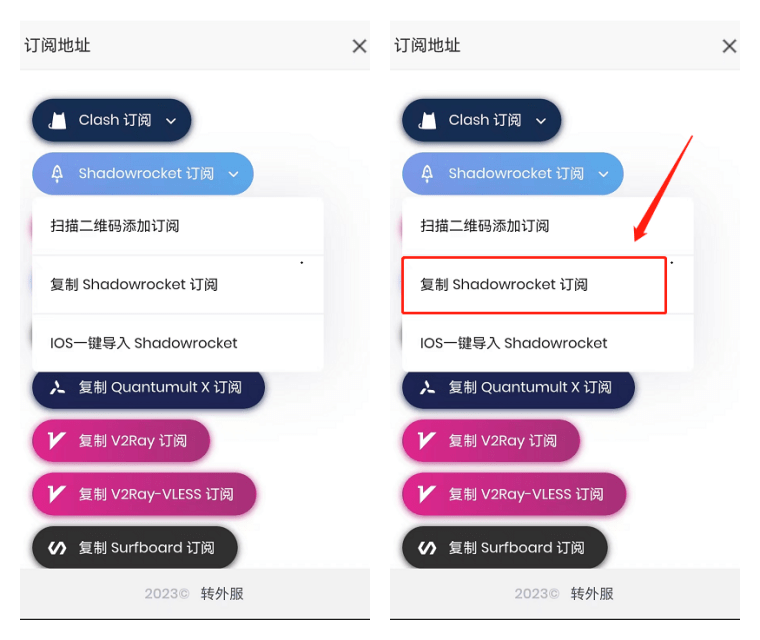Expand the Clash 订阅 chevron in right dialog
The height and width of the screenshot is (640, 760).
coord(541,121)
